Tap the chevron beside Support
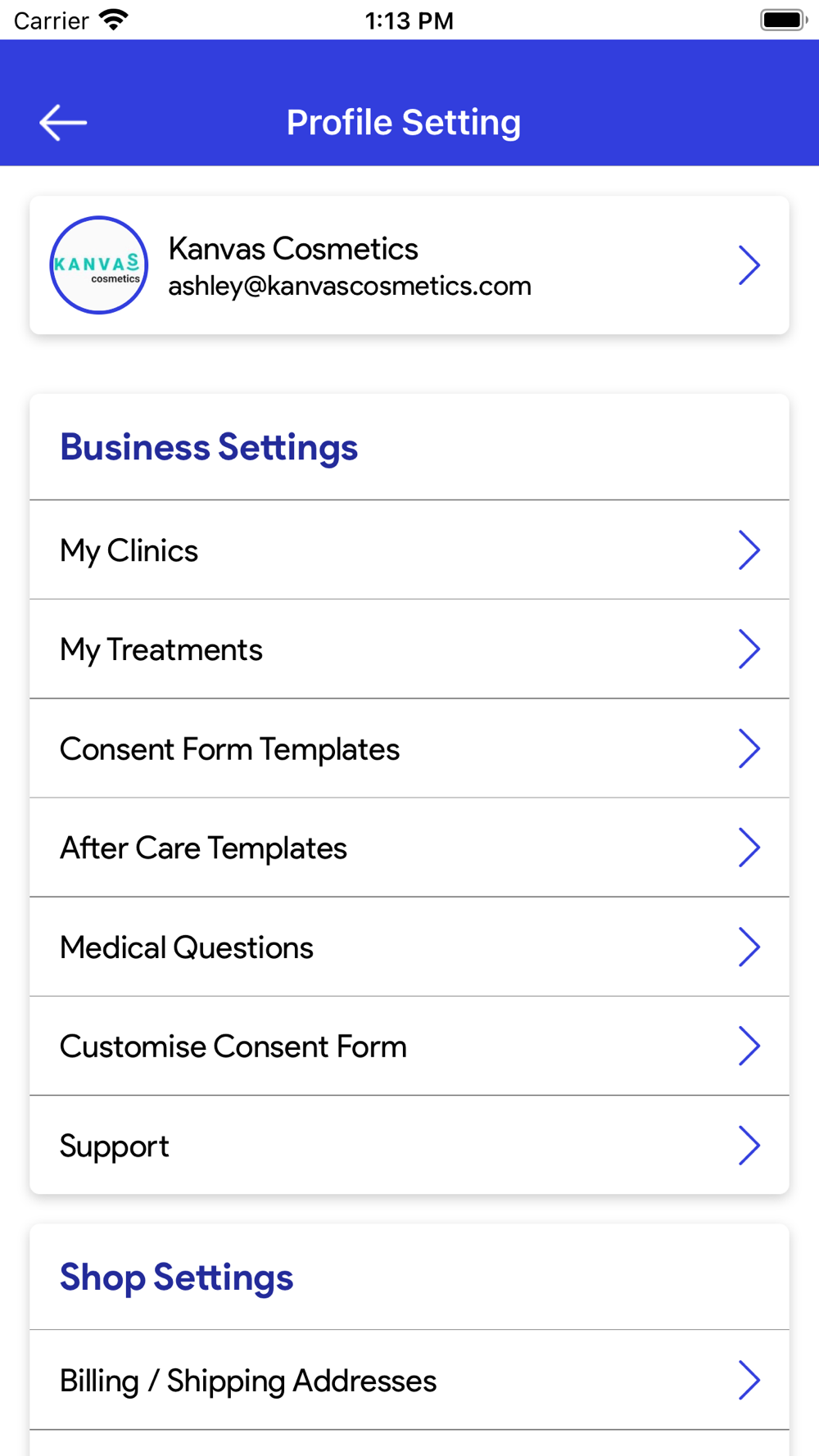Screen dimensions: 819x1456 click(x=749, y=1145)
